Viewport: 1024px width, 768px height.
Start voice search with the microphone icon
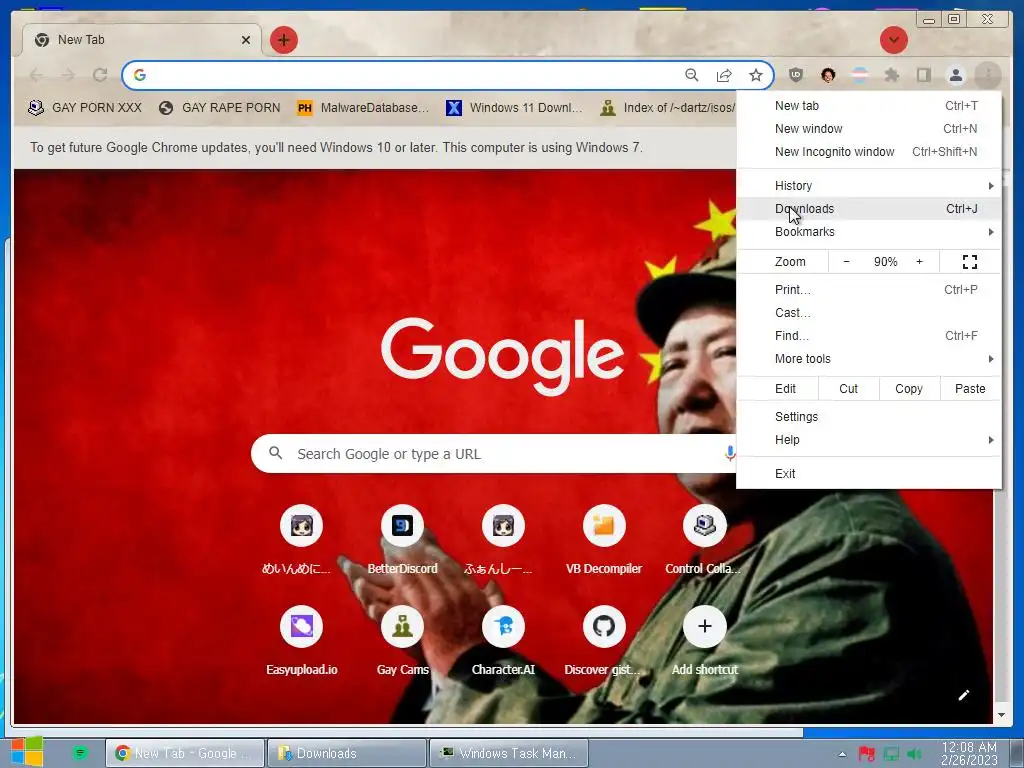(730, 453)
